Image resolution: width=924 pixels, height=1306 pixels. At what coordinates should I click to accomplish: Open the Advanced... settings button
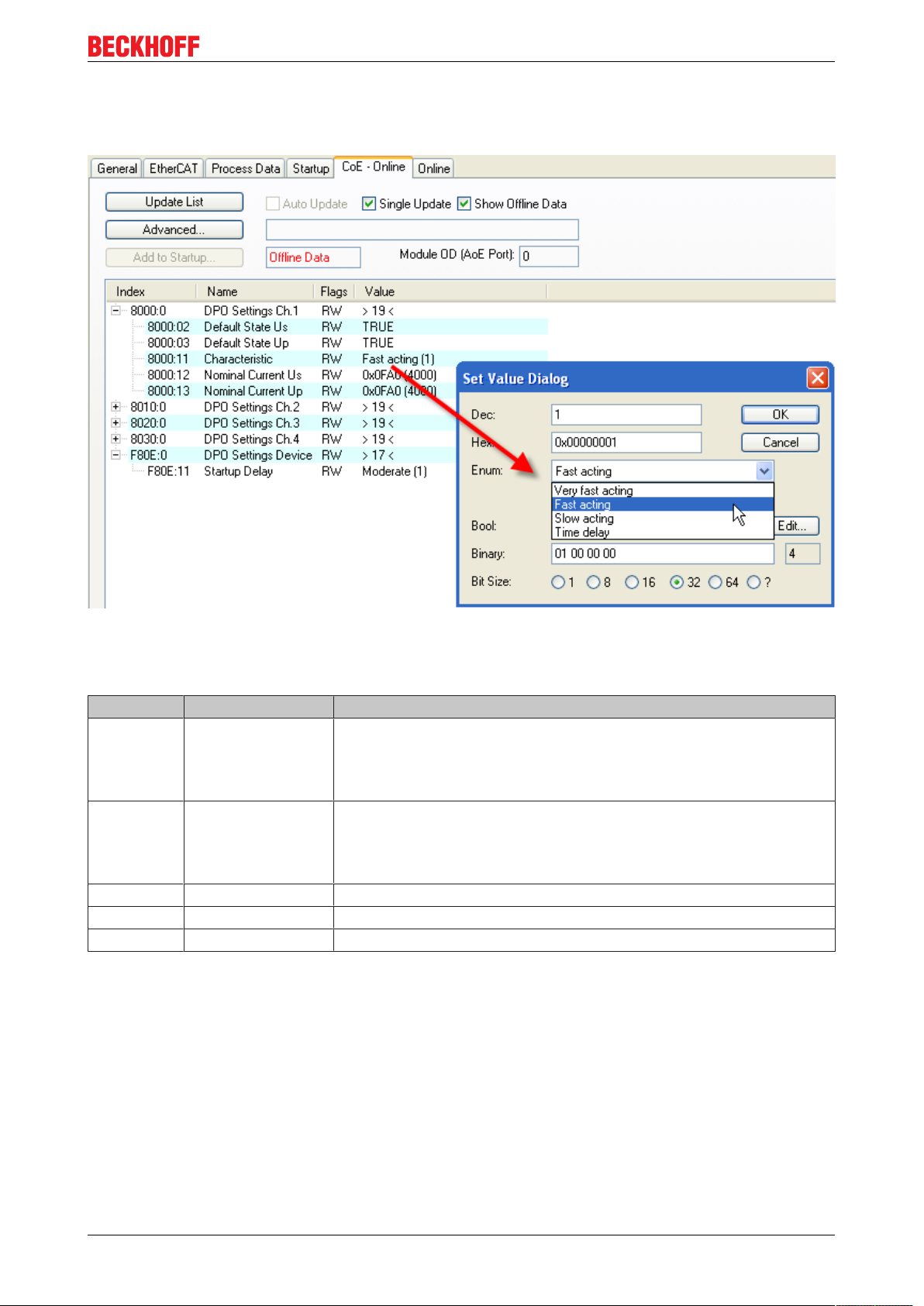point(174,229)
